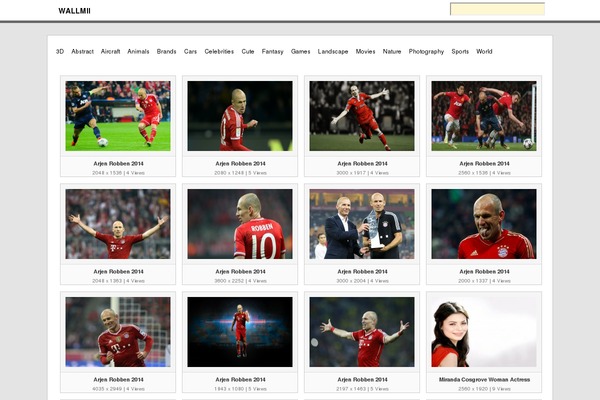
Task: Open thumbnail of Robben facing navy-kit opponent
Action: point(118,116)
